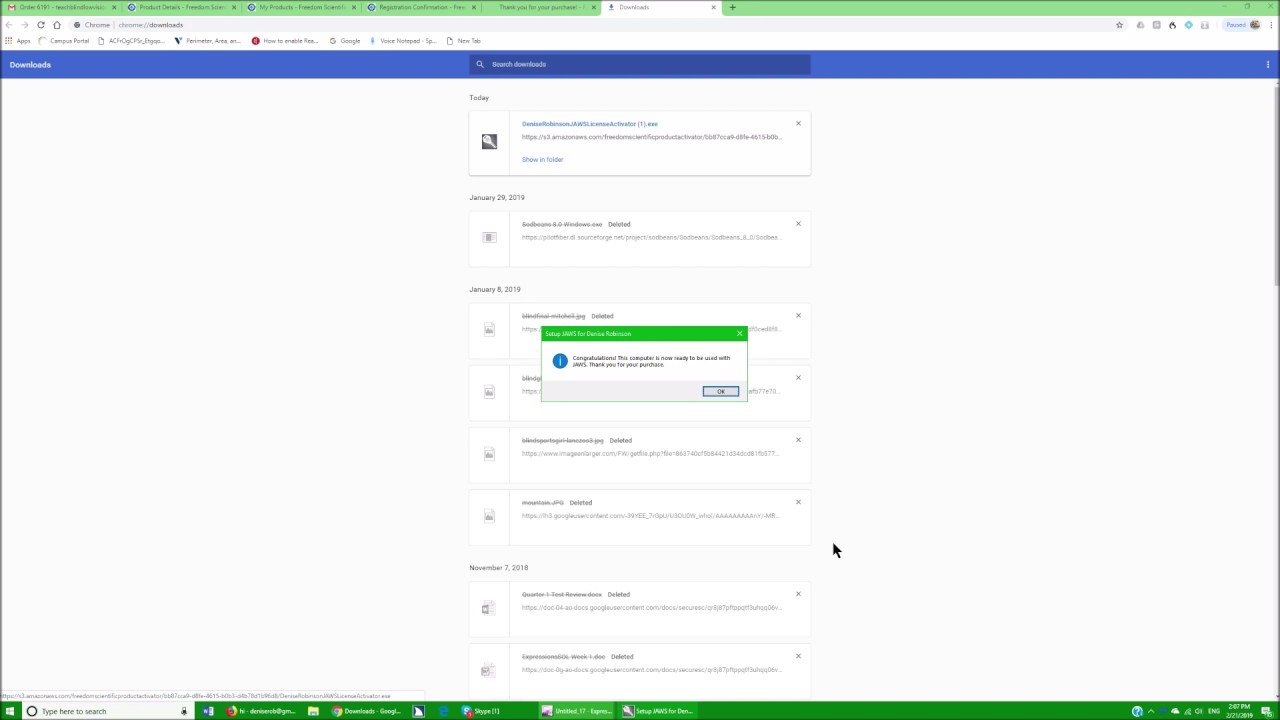
Task: Open the Untitled_17 Express taskbar window
Action: click(x=577, y=711)
